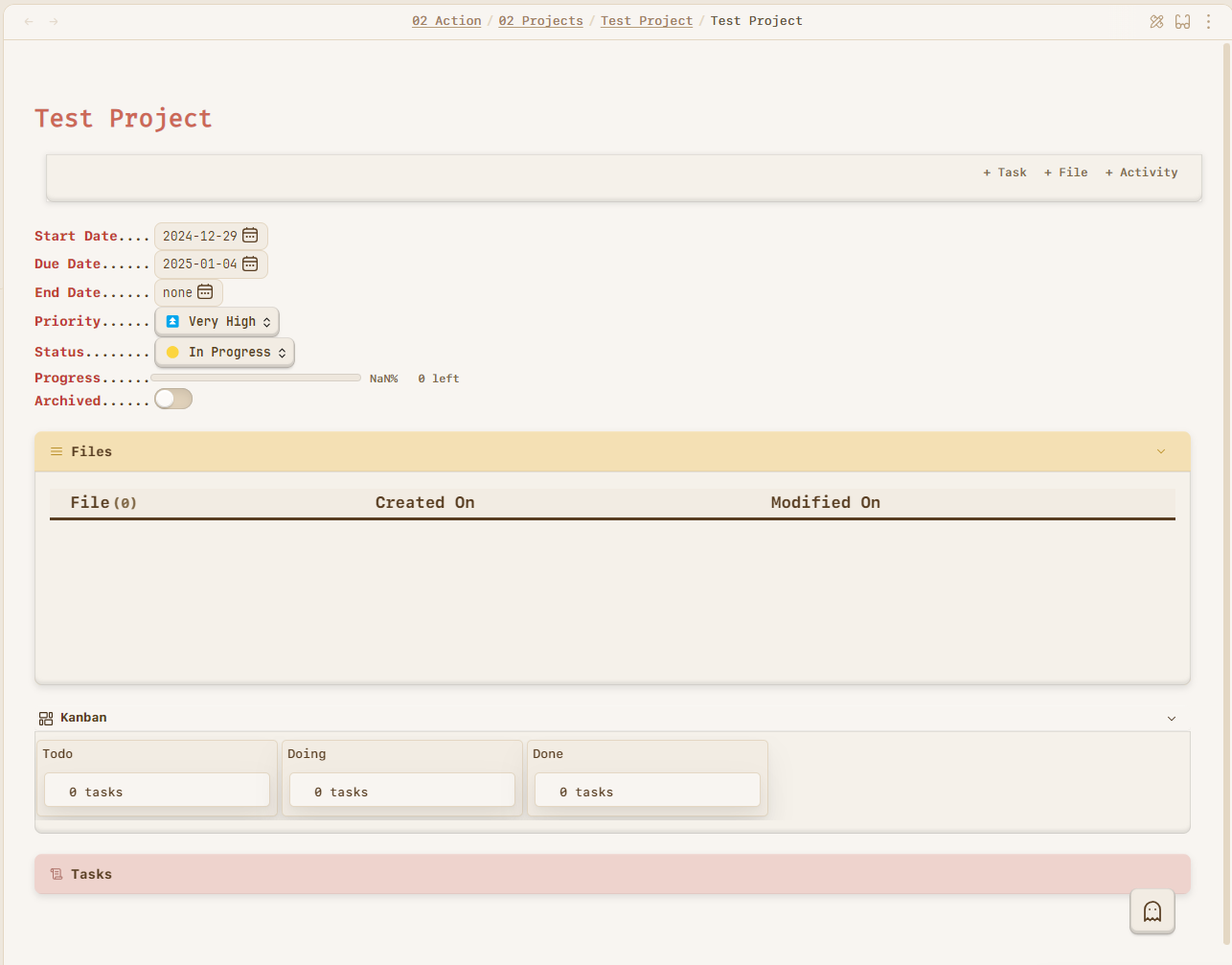Sort by File column header
Viewport: 1232px width, 965px height.
click(103, 502)
